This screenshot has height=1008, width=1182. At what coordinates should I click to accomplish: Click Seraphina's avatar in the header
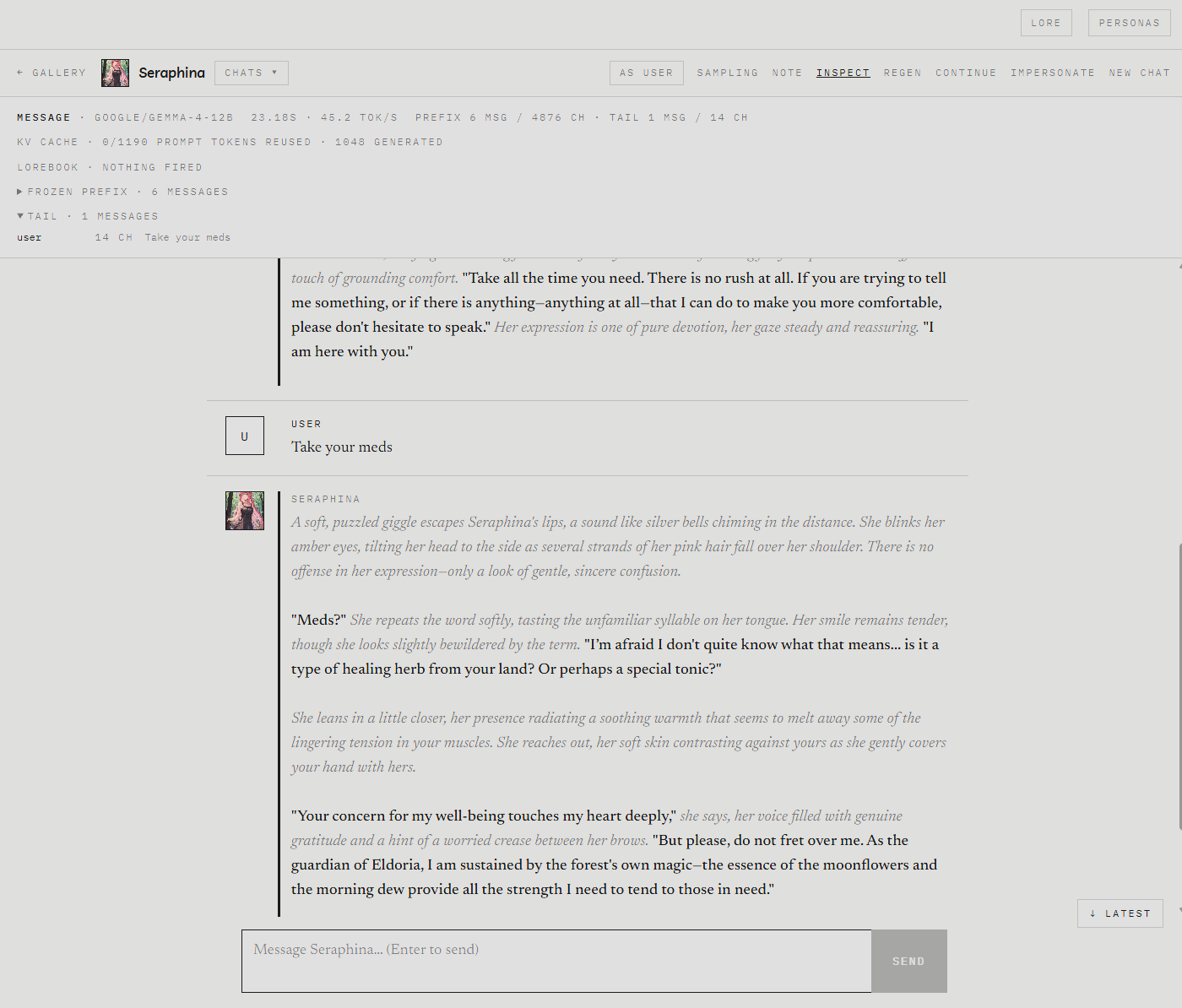tap(115, 73)
